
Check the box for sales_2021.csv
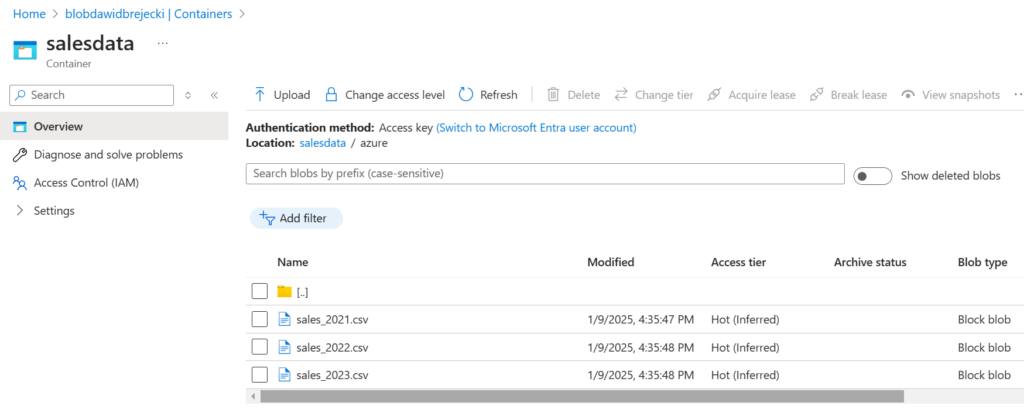pos(259,319)
